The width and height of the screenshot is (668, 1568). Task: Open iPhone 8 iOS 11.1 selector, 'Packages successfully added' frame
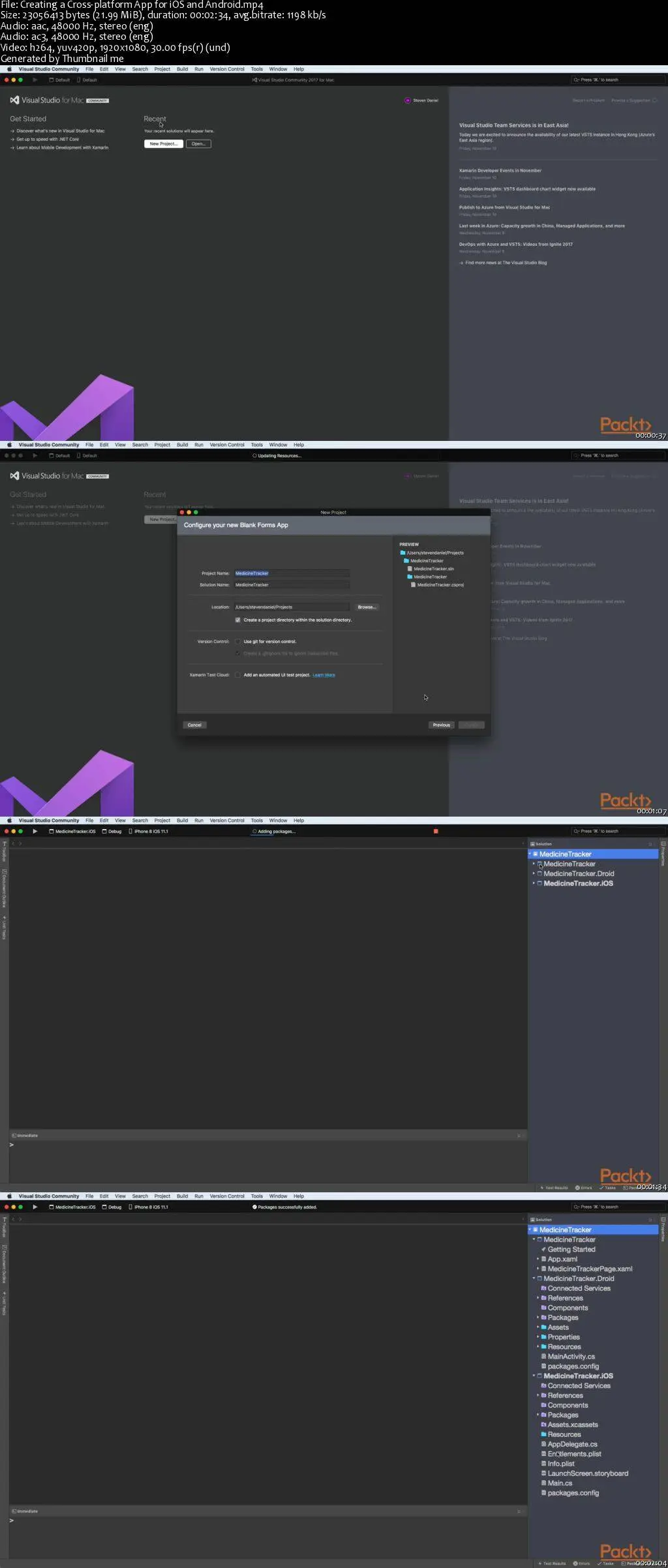[149, 1207]
